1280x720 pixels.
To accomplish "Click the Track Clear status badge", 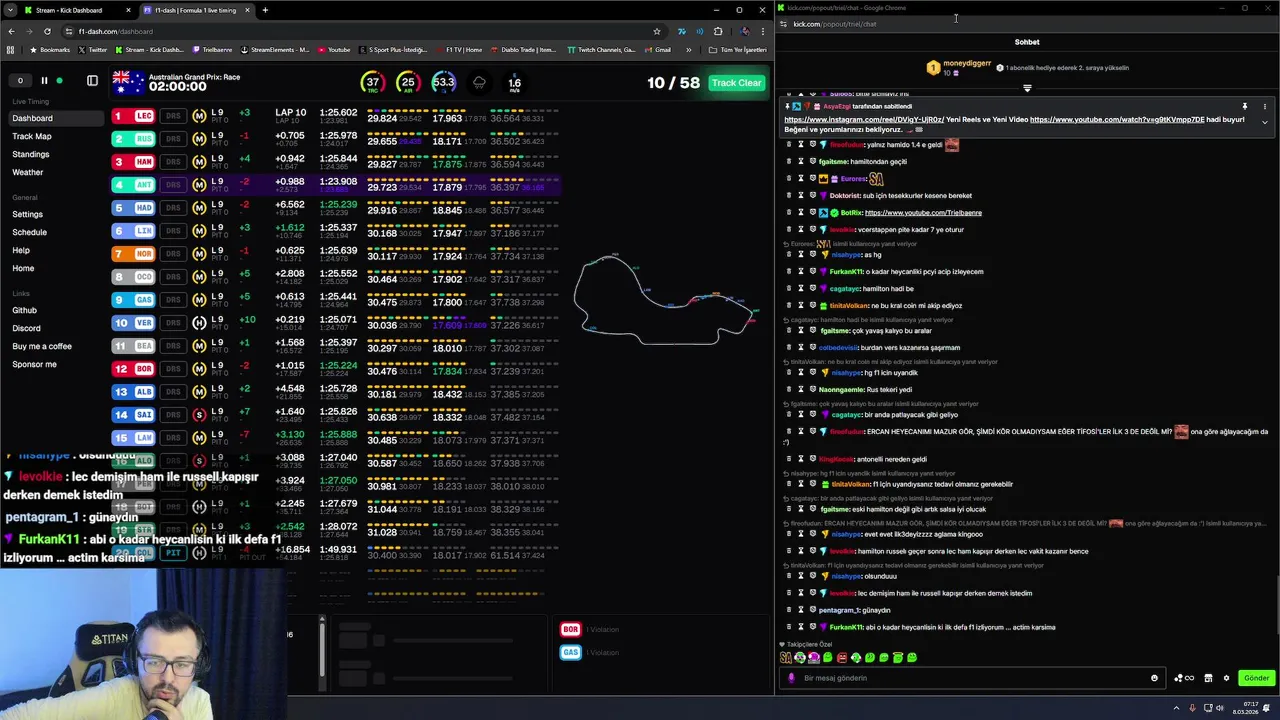I will 736,83.
